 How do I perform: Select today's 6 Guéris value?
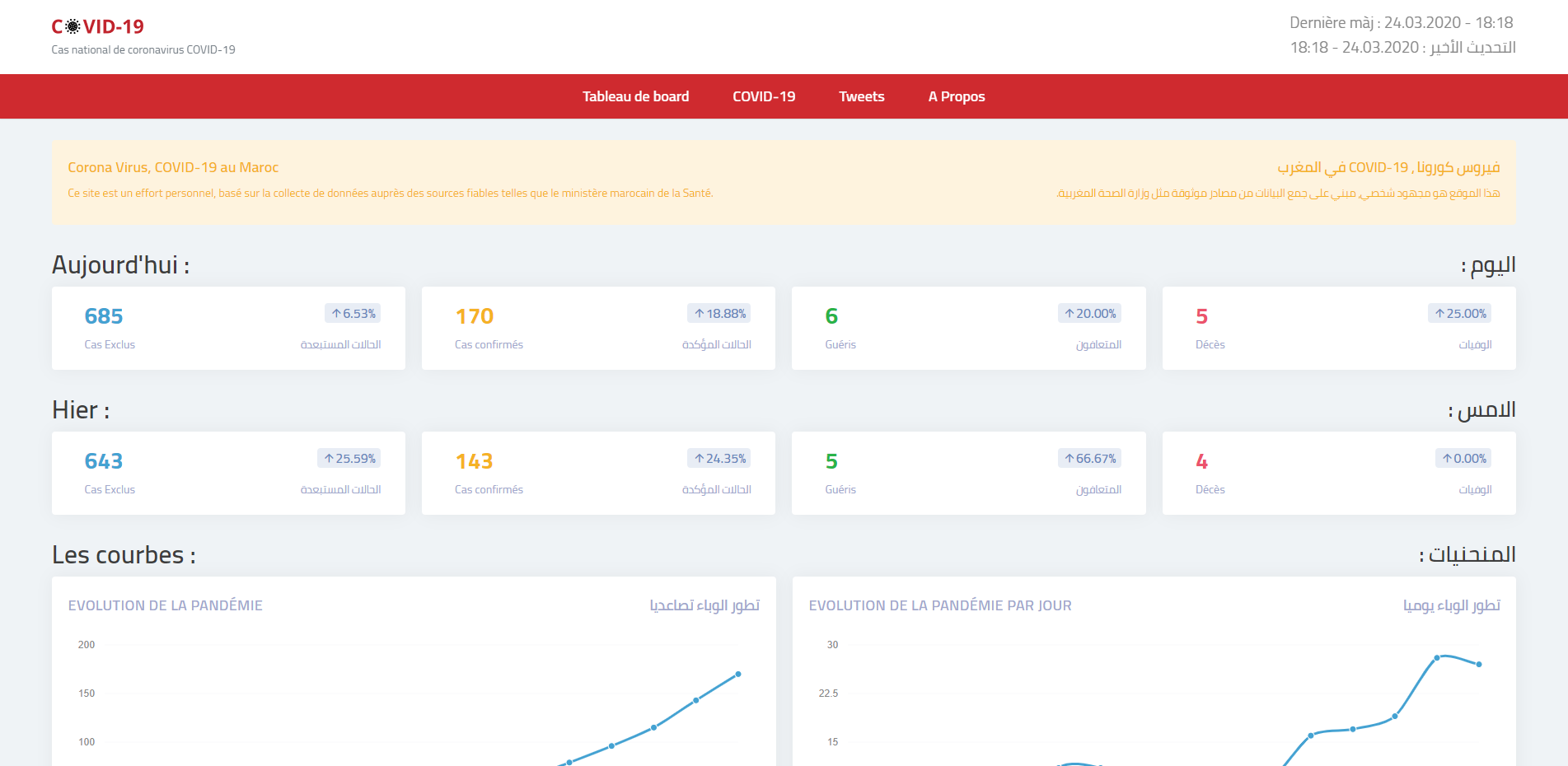pos(831,316)
